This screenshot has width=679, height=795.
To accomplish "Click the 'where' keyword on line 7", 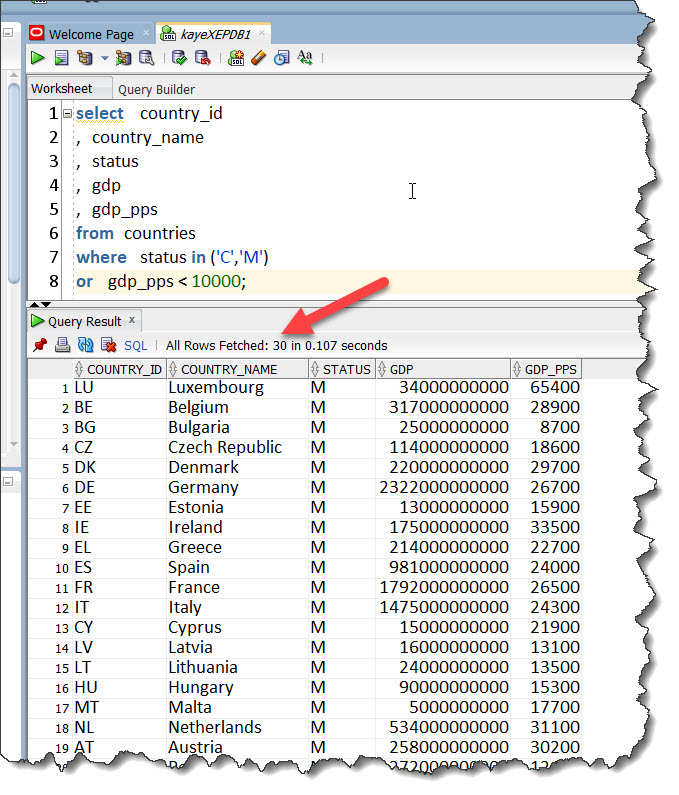I will (x=101, y=258).
